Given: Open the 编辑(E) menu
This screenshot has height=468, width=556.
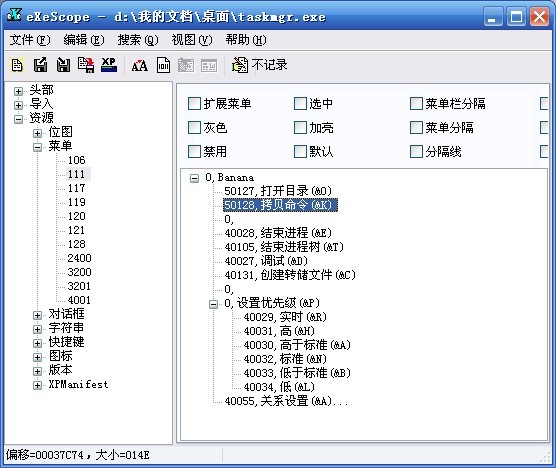Looking at the screenshot, I should [84, 40].
